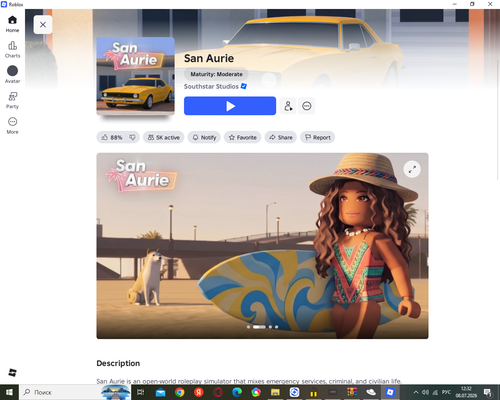Screen dimensions: 500x400
Task: Click the Description heading
Action: click(118, 363)
